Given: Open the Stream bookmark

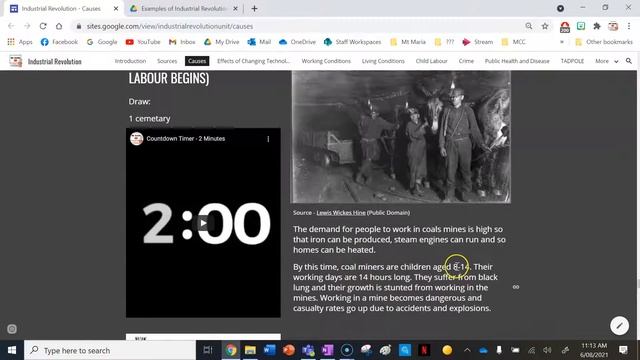Looking at the screenshot, I should click(x=478, y=42).
